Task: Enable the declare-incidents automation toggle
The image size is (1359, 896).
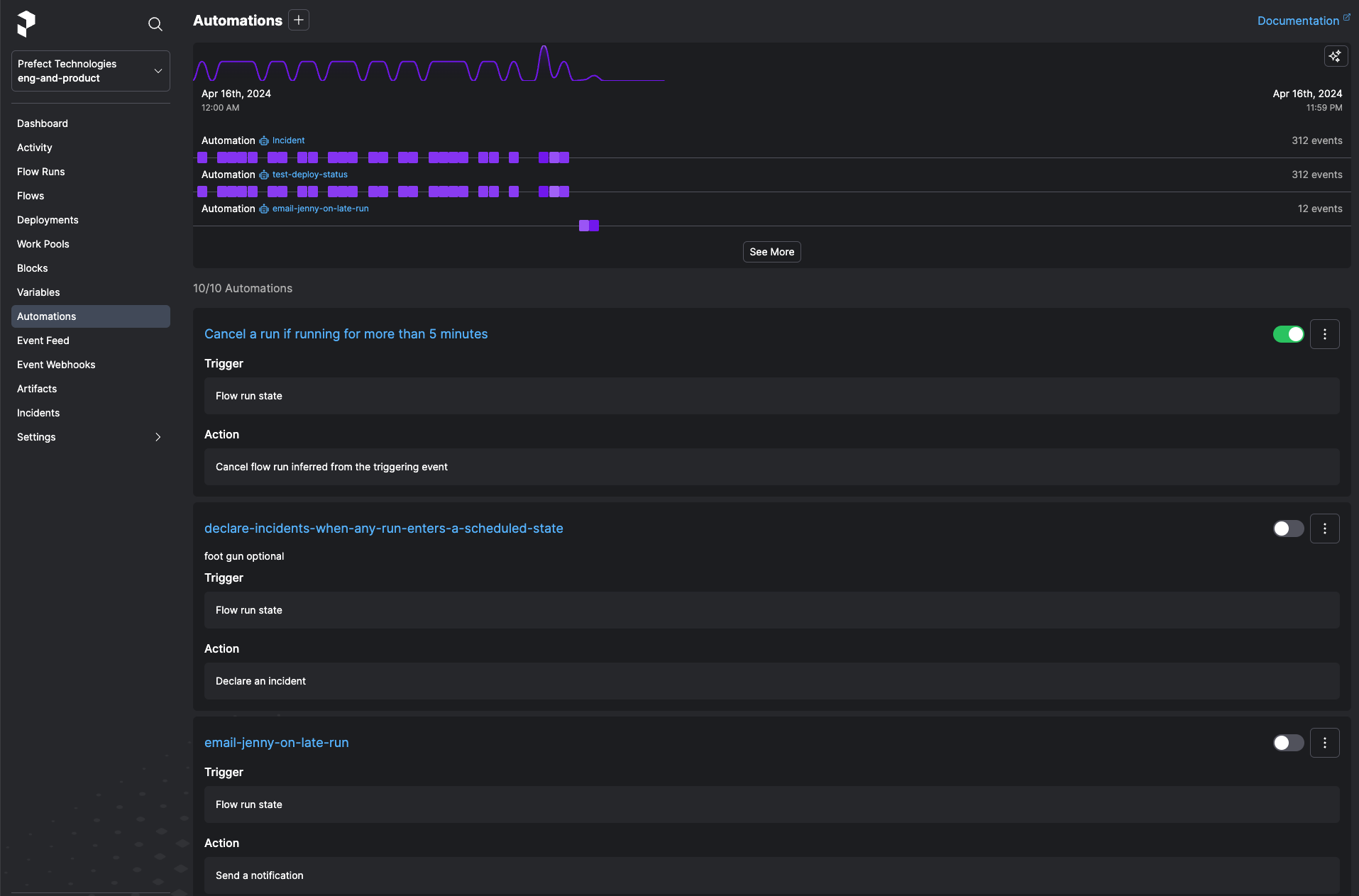Action: pos(1288,529)
